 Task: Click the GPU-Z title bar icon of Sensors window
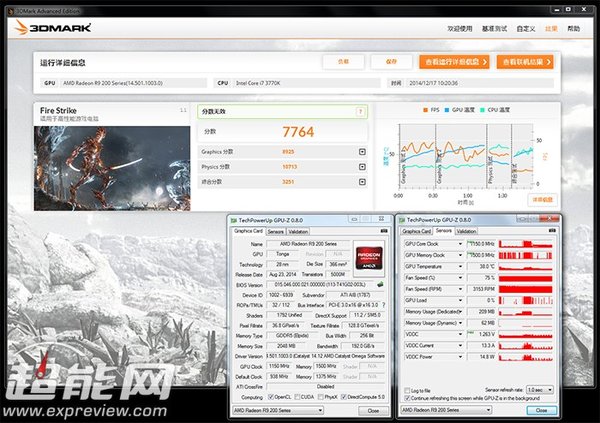click(401, 220)
